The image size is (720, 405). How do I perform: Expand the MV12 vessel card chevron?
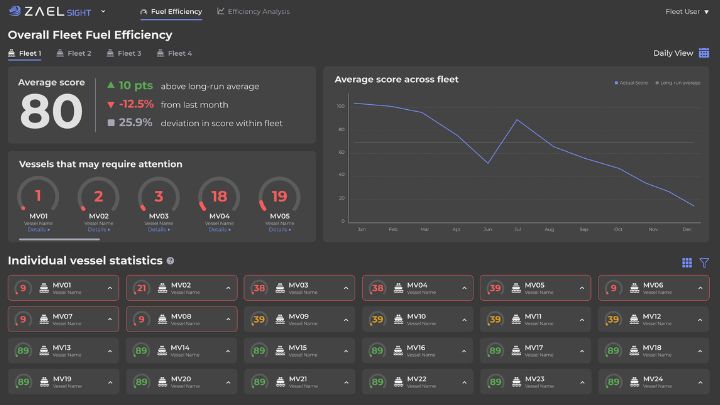[701, 319]
